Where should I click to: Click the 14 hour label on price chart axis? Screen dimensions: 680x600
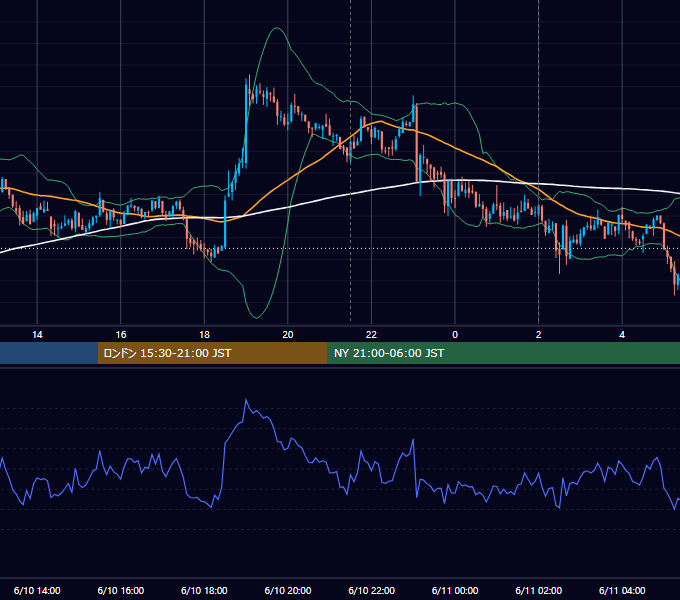(x=37, y=335)
